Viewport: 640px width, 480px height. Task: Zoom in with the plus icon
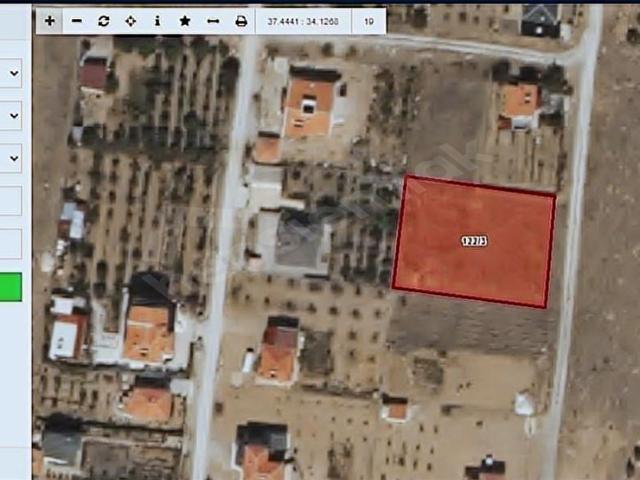(50, 21)
